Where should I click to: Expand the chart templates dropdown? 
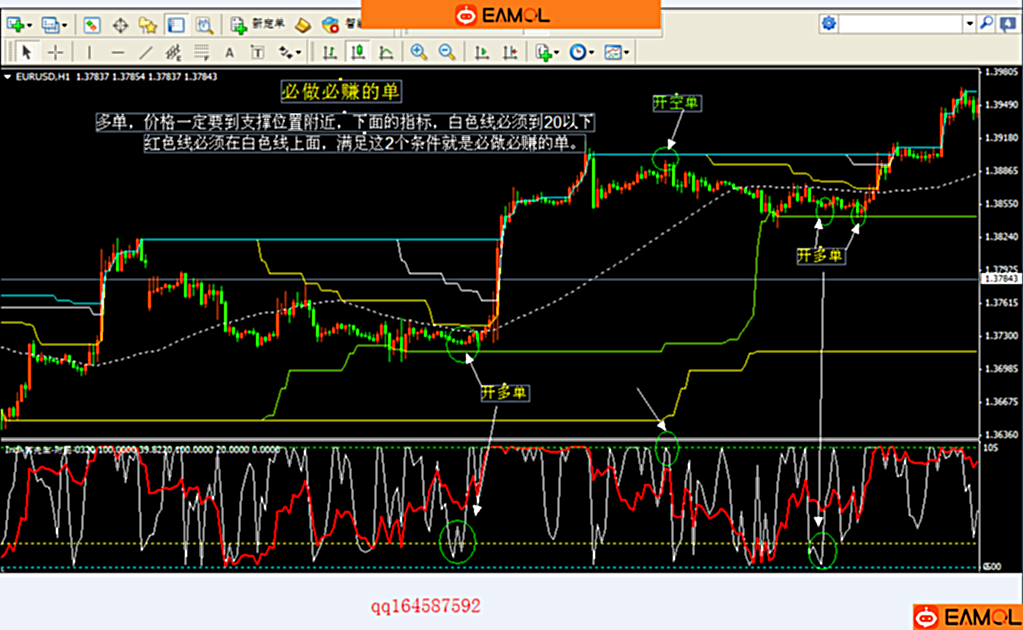pos(627,53)
